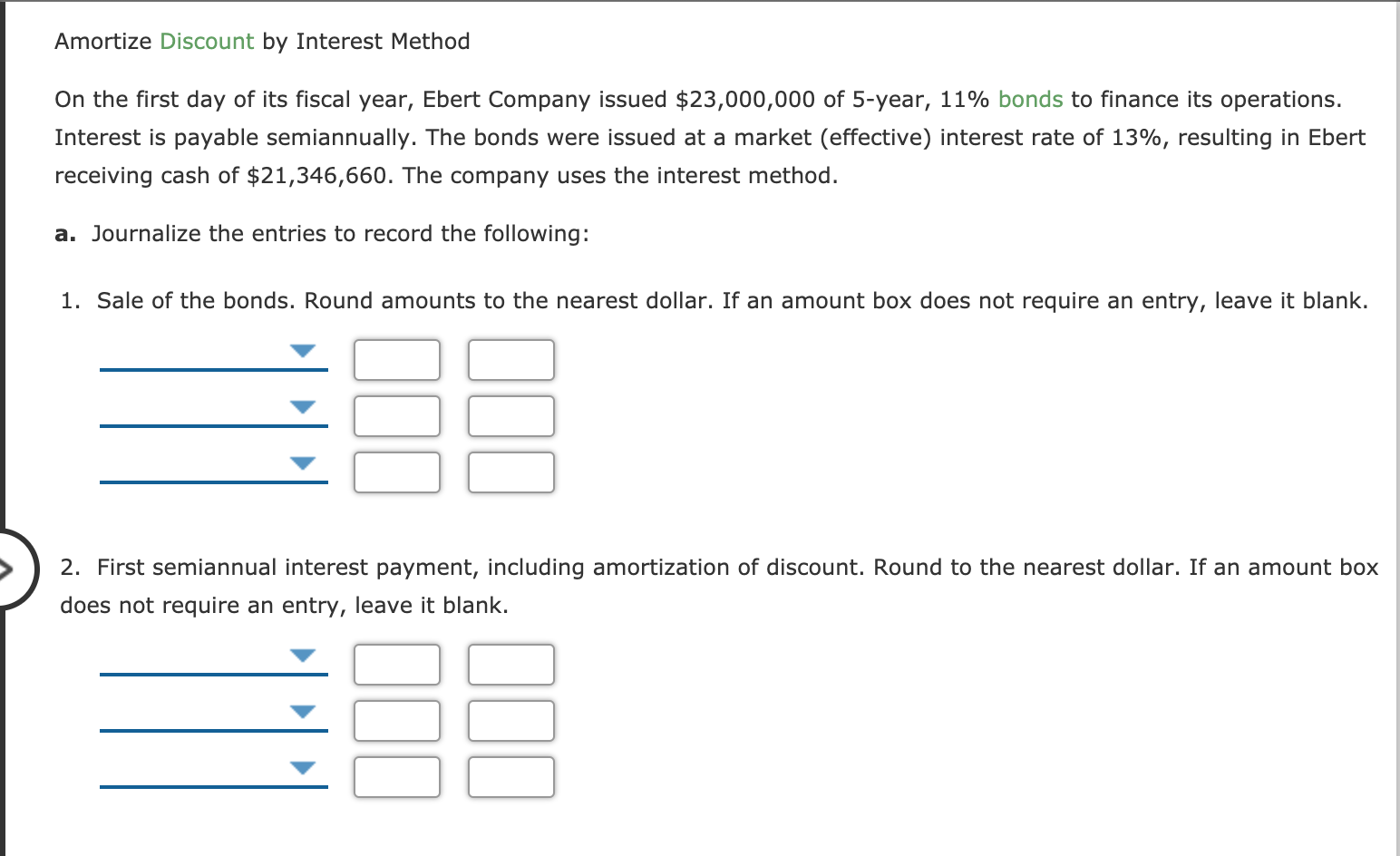Click the credit amount box on third row of entry 2
Image resolution: width=1400 pixels, height=856 pixels.
click(510, 776)
